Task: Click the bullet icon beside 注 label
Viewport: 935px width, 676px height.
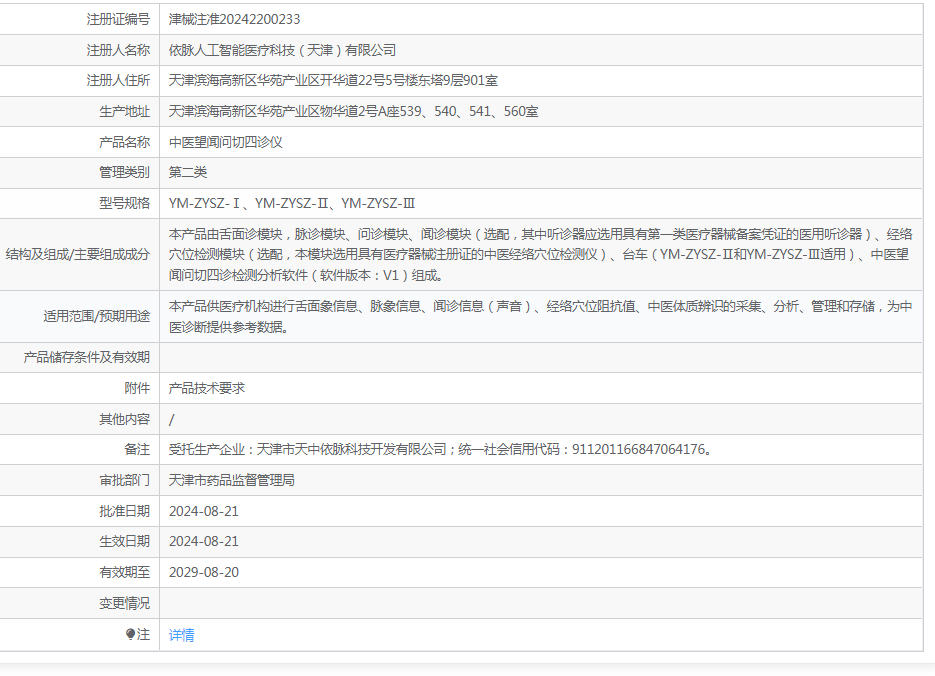Action: tap(130, 634)
